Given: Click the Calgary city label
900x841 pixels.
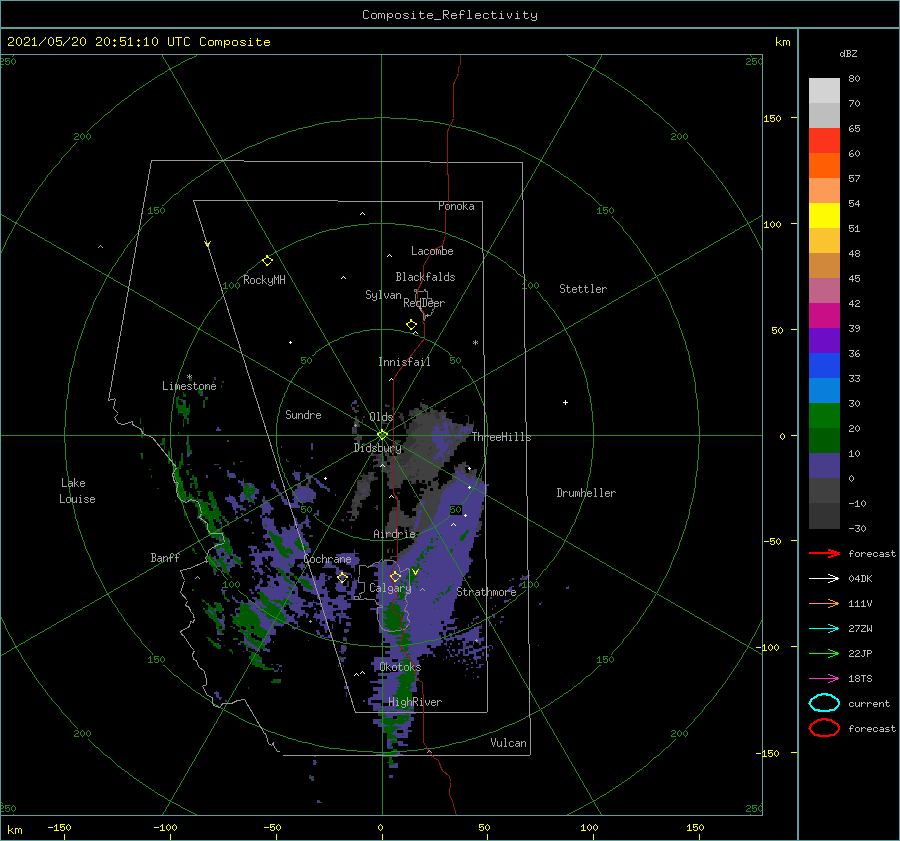Looking at the screenshot, I should [390, 588].
